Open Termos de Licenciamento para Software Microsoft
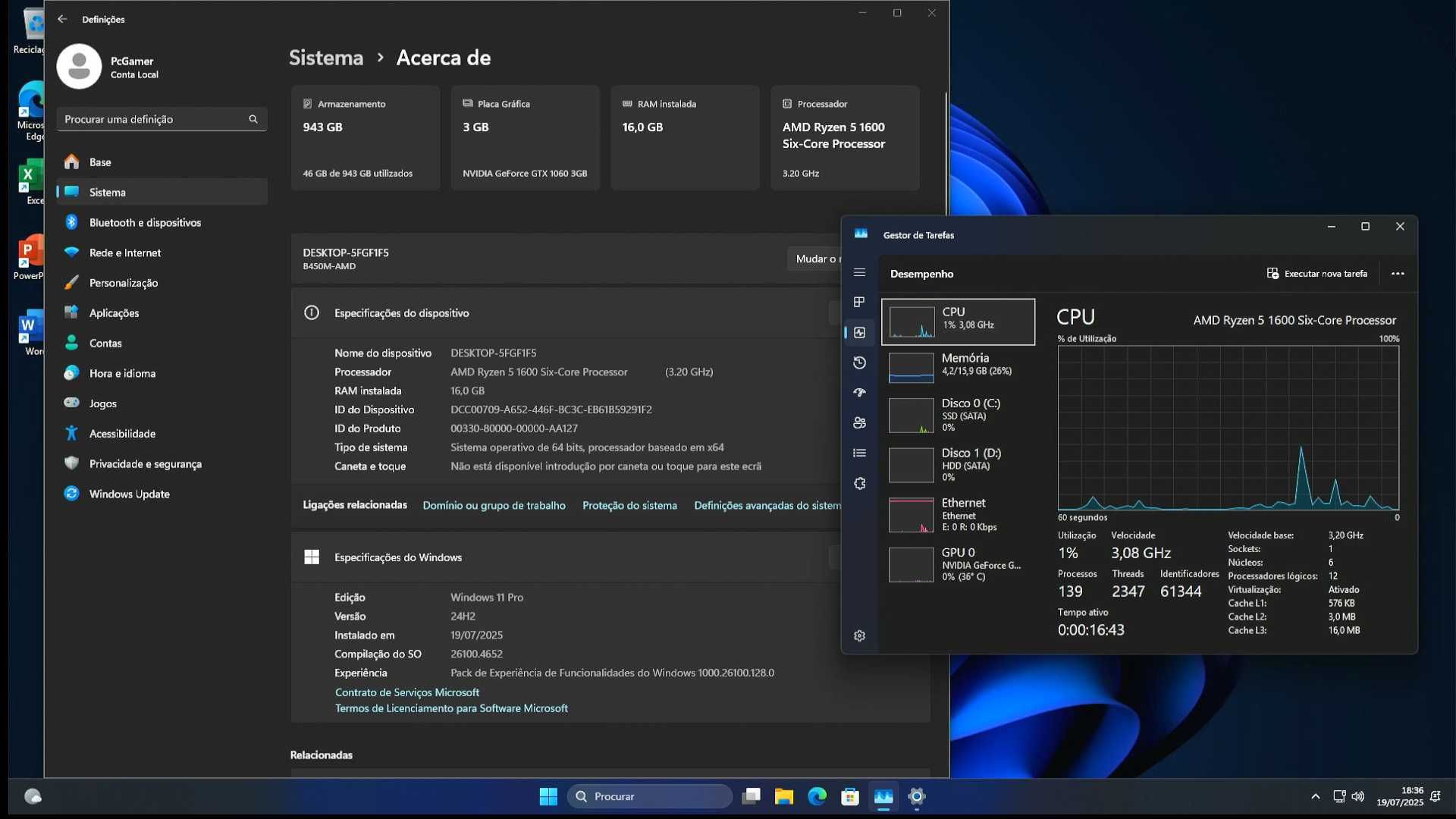The image size is (1456, 819). pyautogui.click(x=451, y=708)
